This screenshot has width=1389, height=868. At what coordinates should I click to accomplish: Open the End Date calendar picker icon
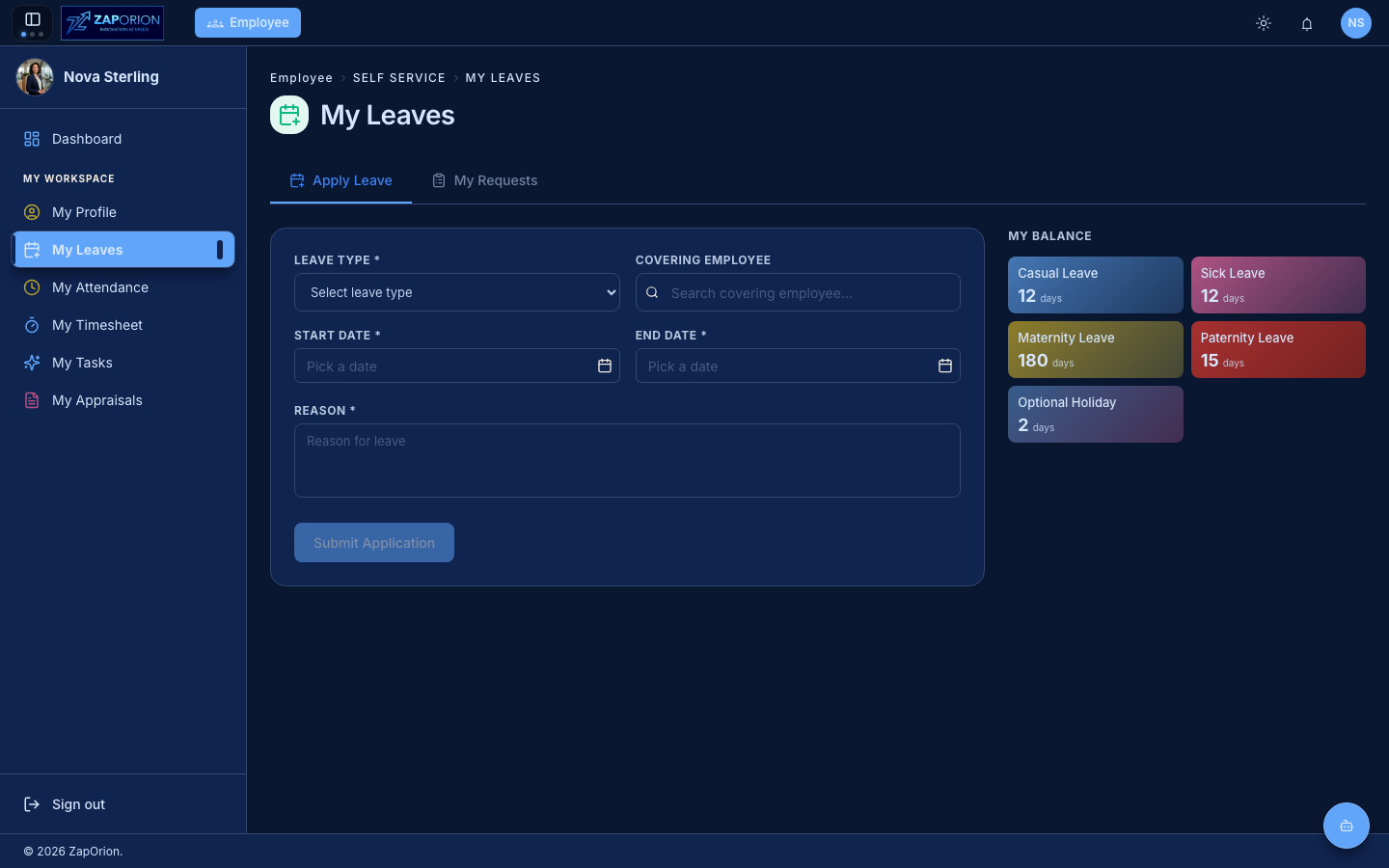945,366
